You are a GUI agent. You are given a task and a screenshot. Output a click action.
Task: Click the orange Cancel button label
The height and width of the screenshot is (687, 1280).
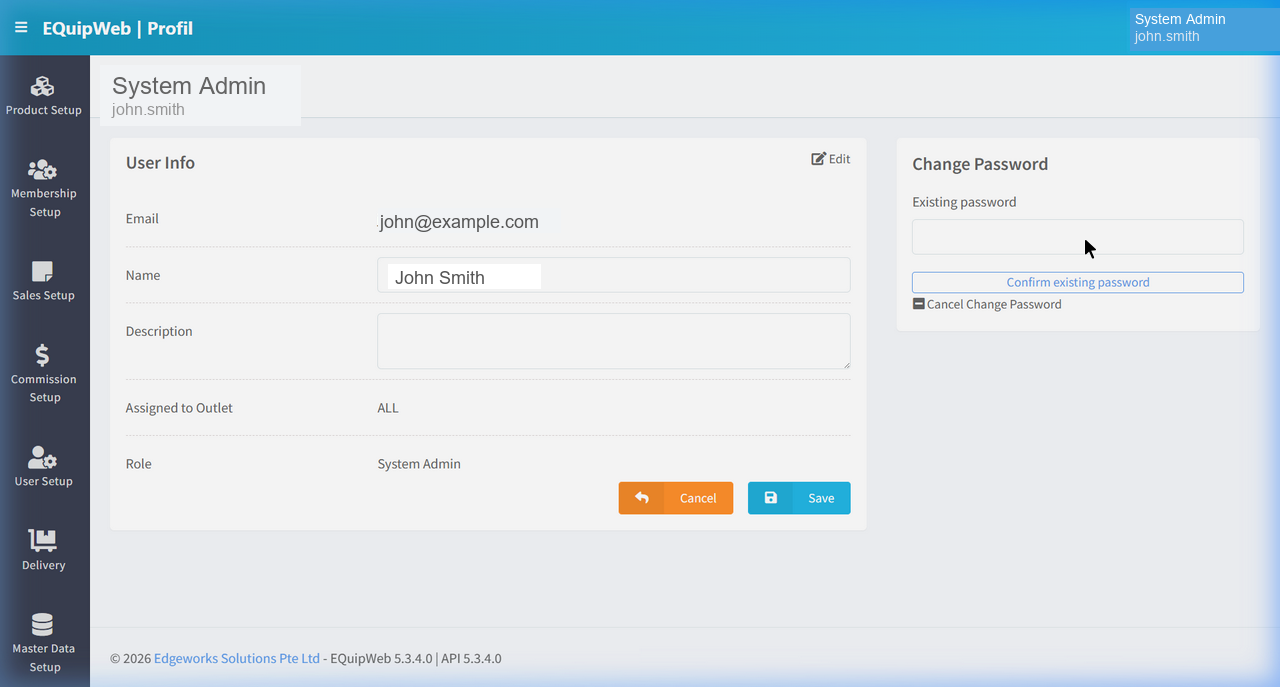698,498
